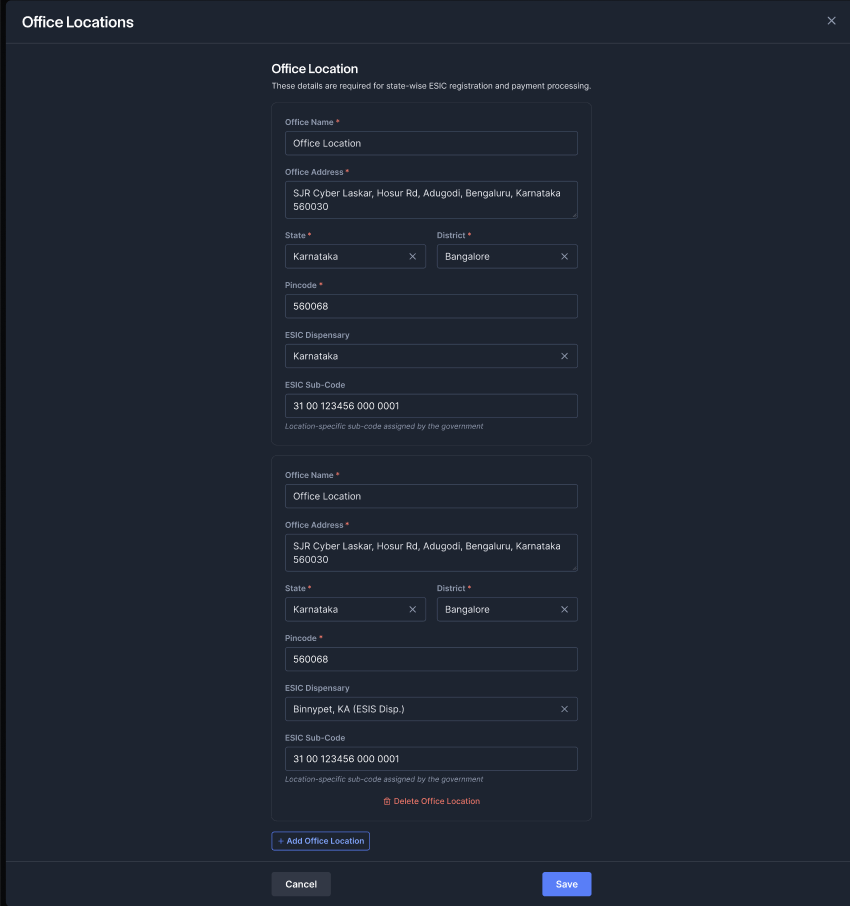
Task: Open the first District dropdown showing Bangalore
Action: pos(497,257)
